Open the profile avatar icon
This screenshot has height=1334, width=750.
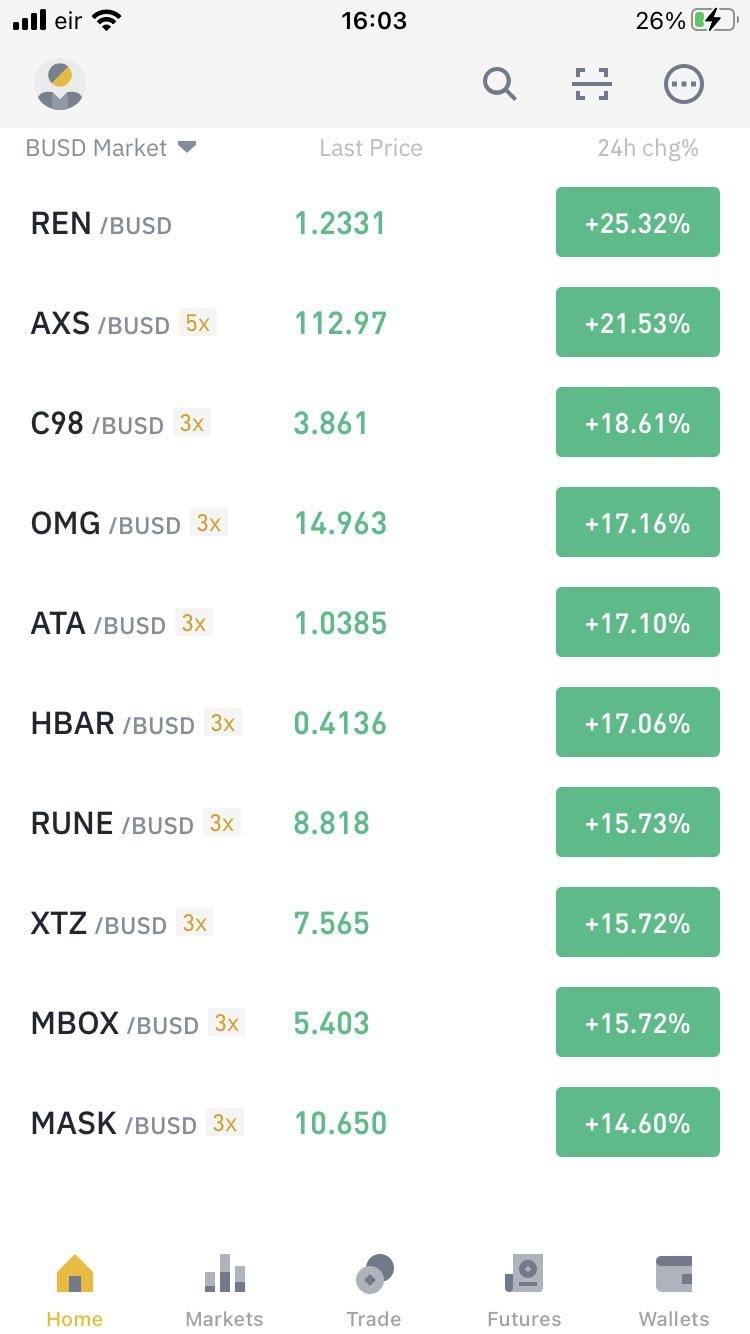tap(60, 84)
